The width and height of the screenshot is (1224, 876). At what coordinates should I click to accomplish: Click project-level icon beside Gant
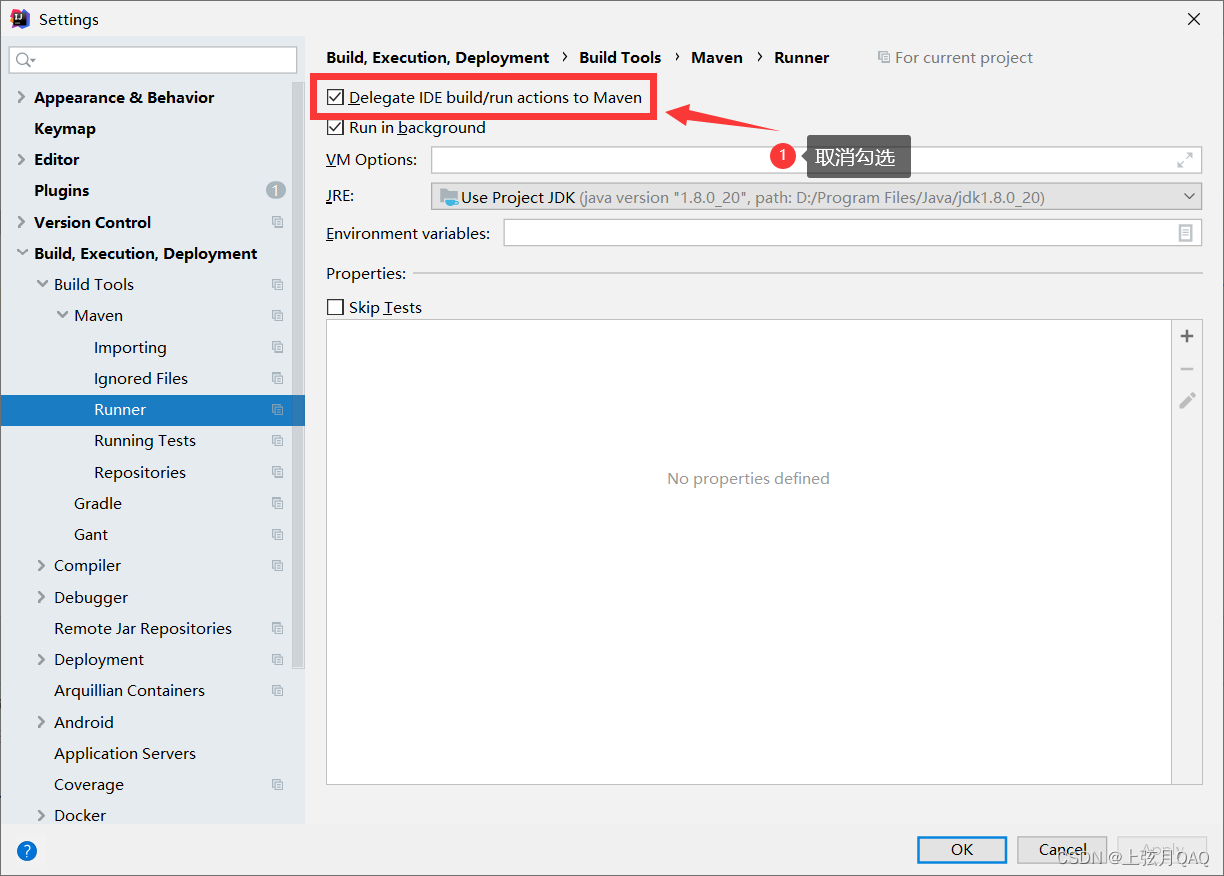(x=278, y=534)
